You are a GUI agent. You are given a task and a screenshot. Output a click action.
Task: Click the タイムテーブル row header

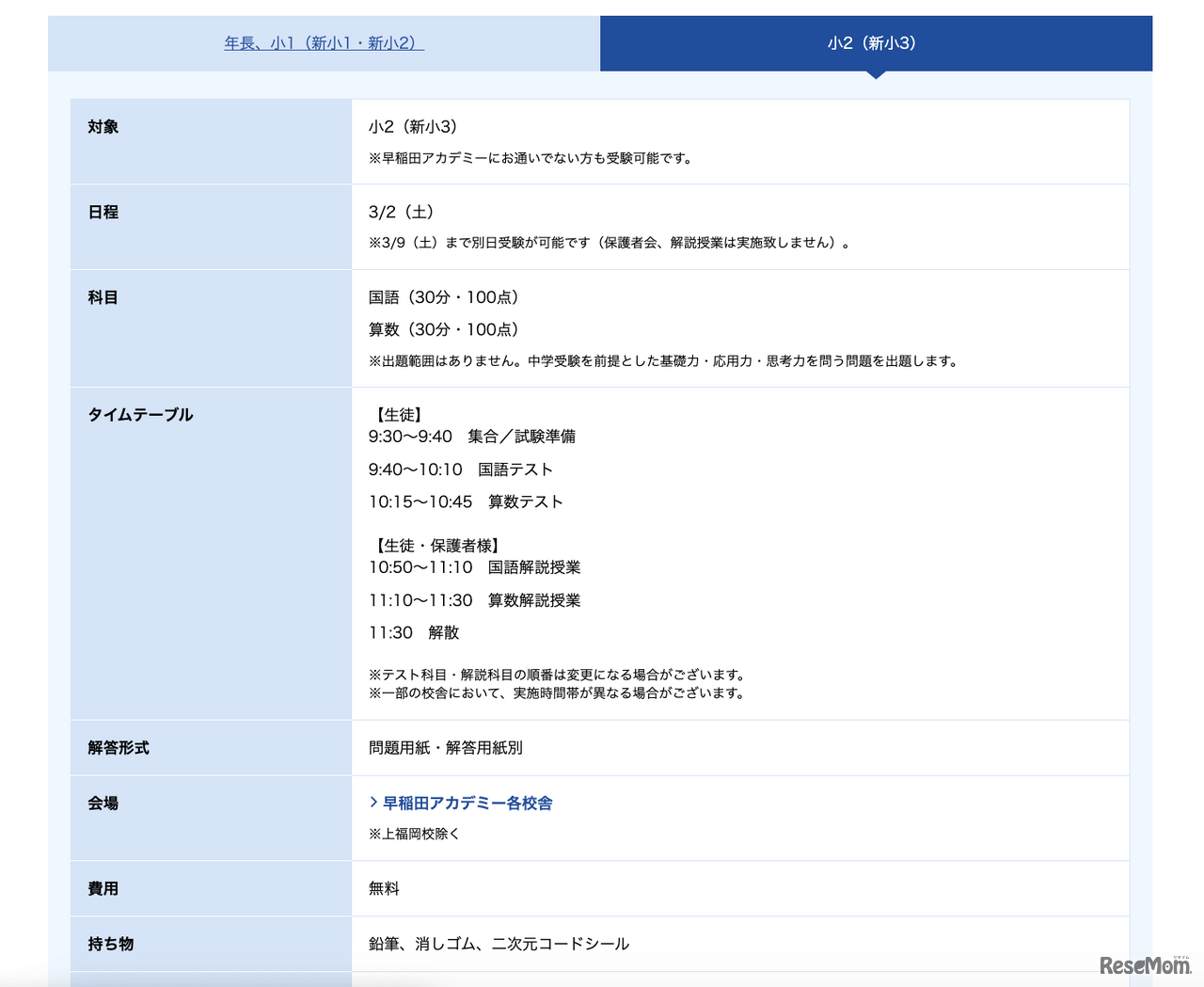click(140, 415)
